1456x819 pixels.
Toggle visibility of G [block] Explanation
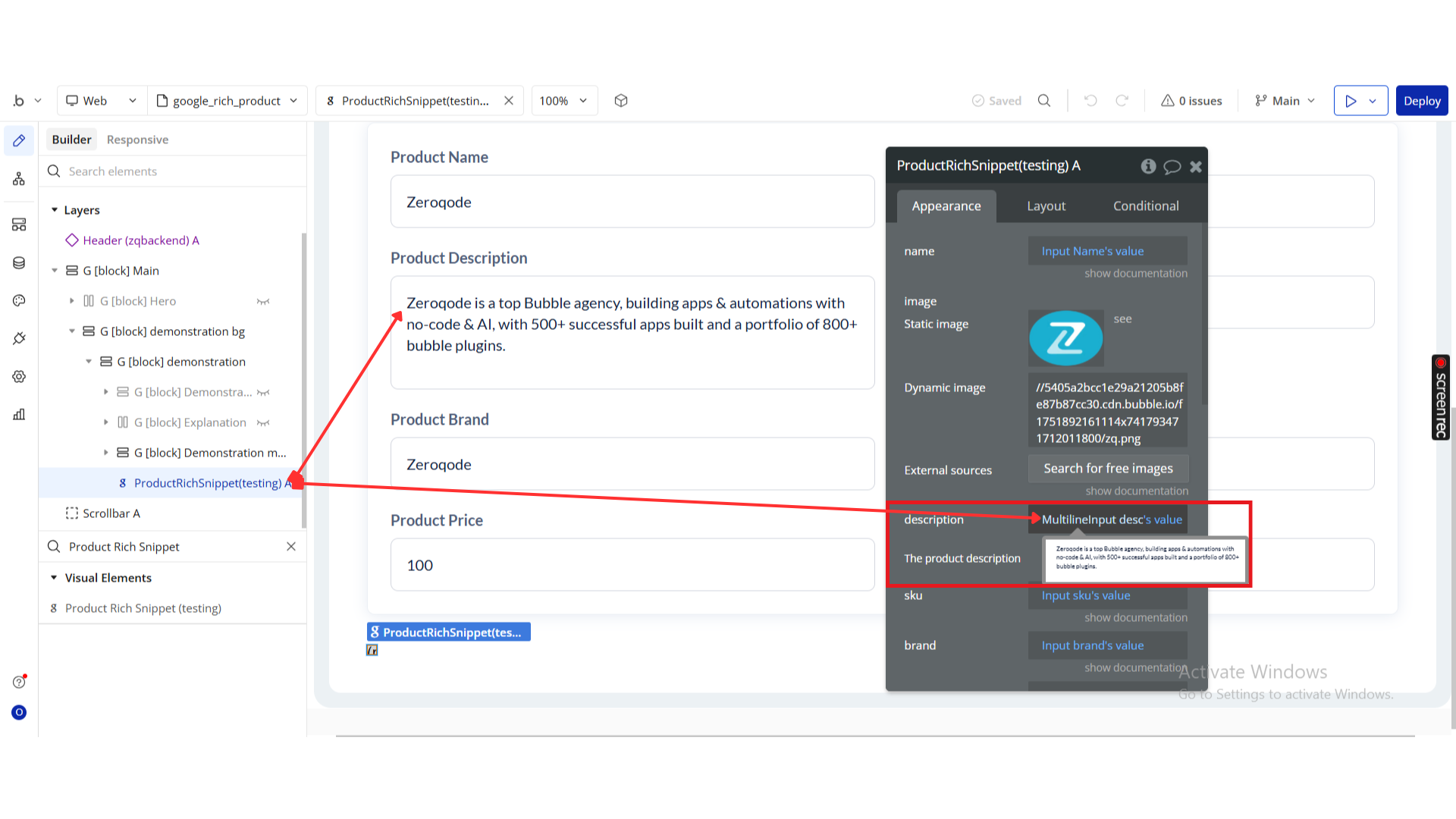pos(263,423)
